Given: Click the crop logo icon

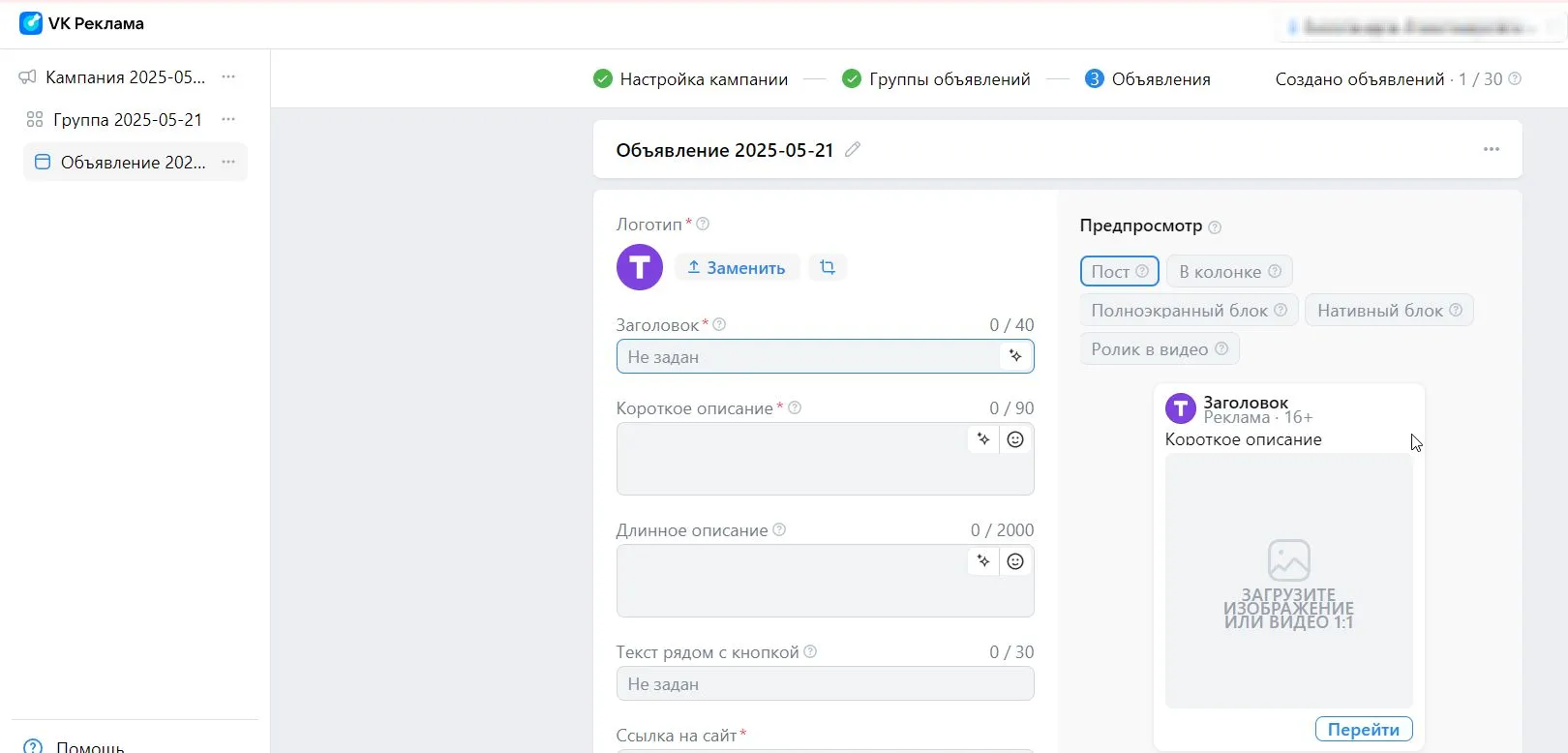Looking at the screenshot, I should [828, 267].
